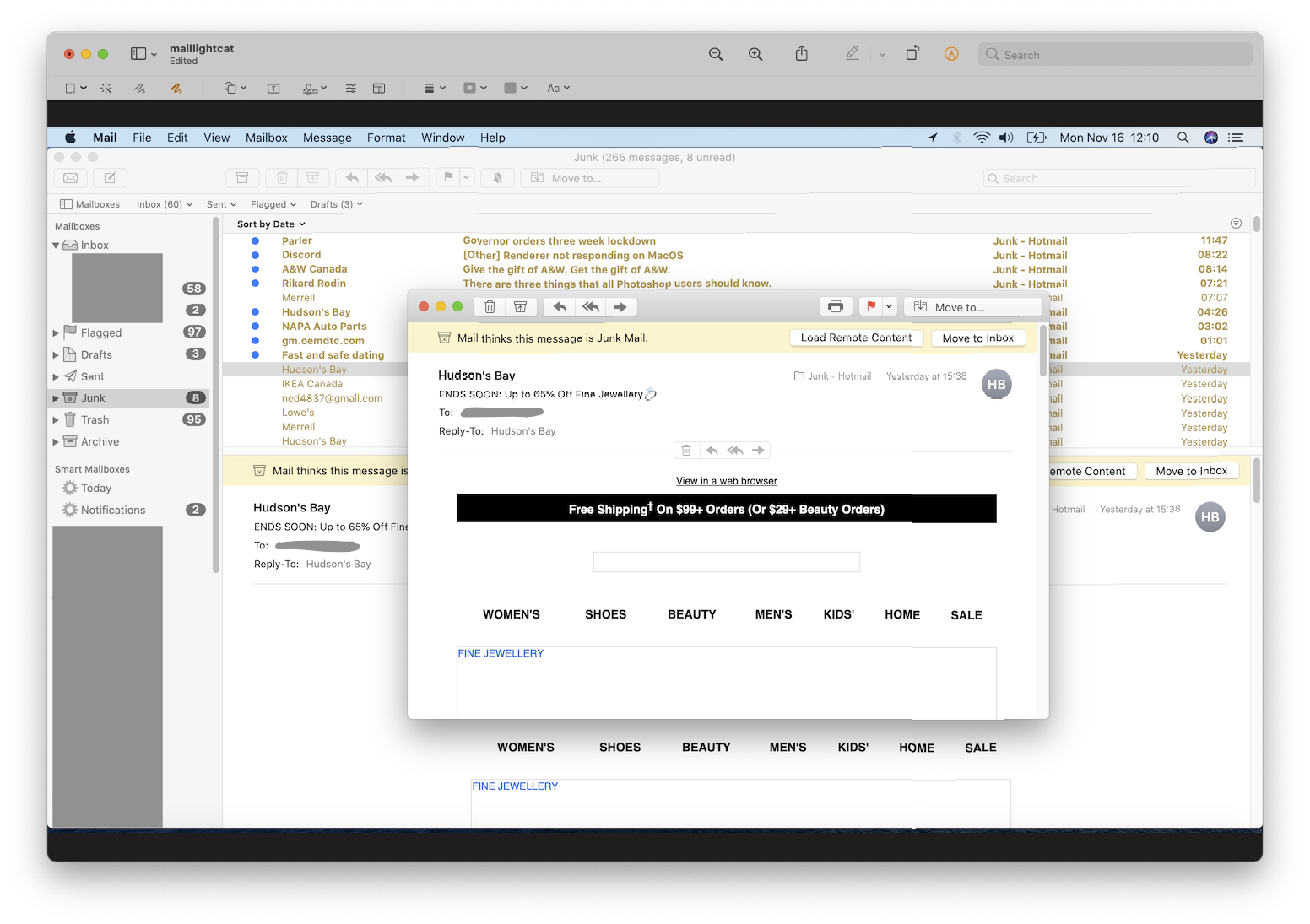Image resolution: width=1310 pixels, height=924 pixels.
Task: Open the Mailbox menu
Action: [x=267, y=138]
